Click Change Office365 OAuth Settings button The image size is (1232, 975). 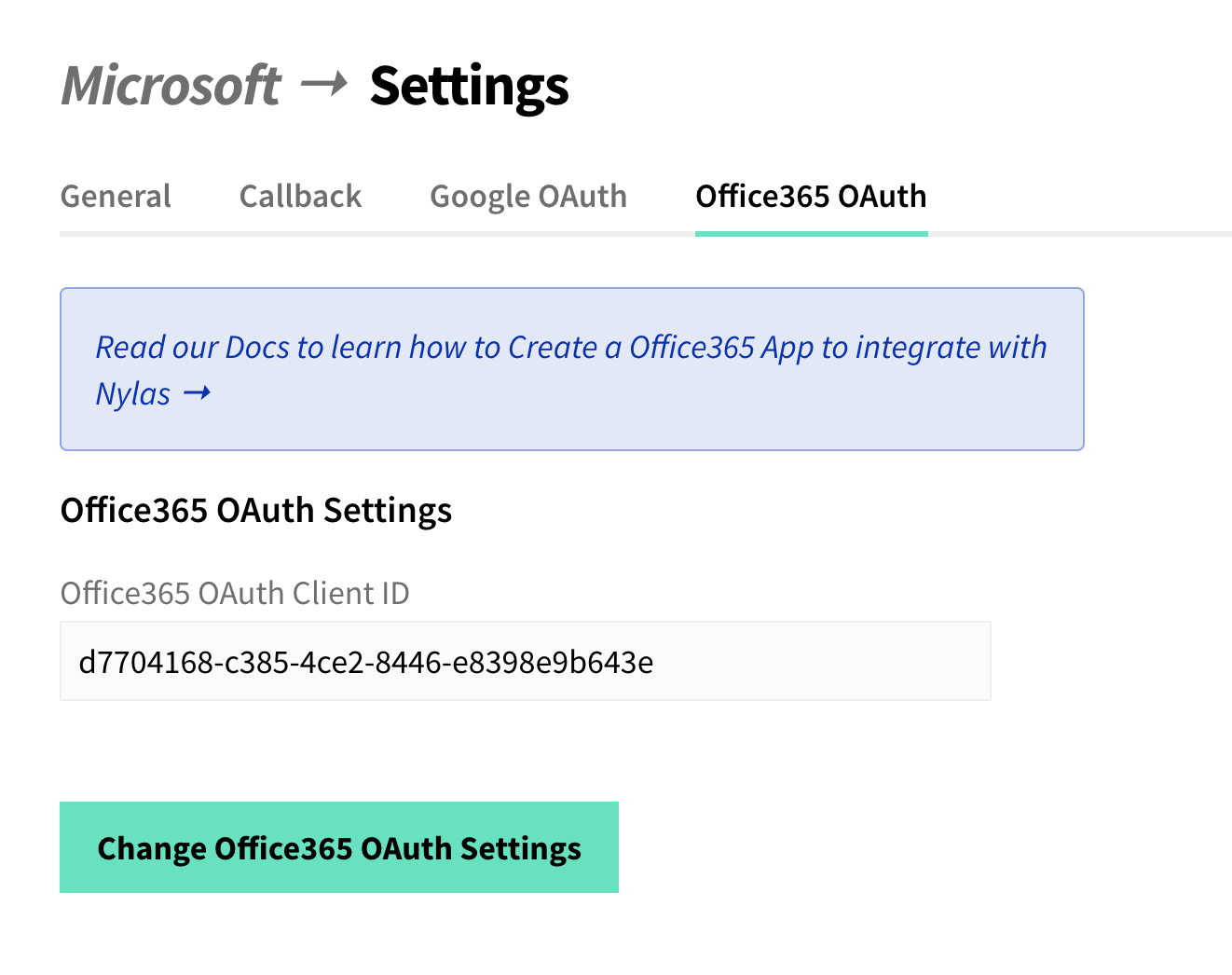[x=339, y=847]
